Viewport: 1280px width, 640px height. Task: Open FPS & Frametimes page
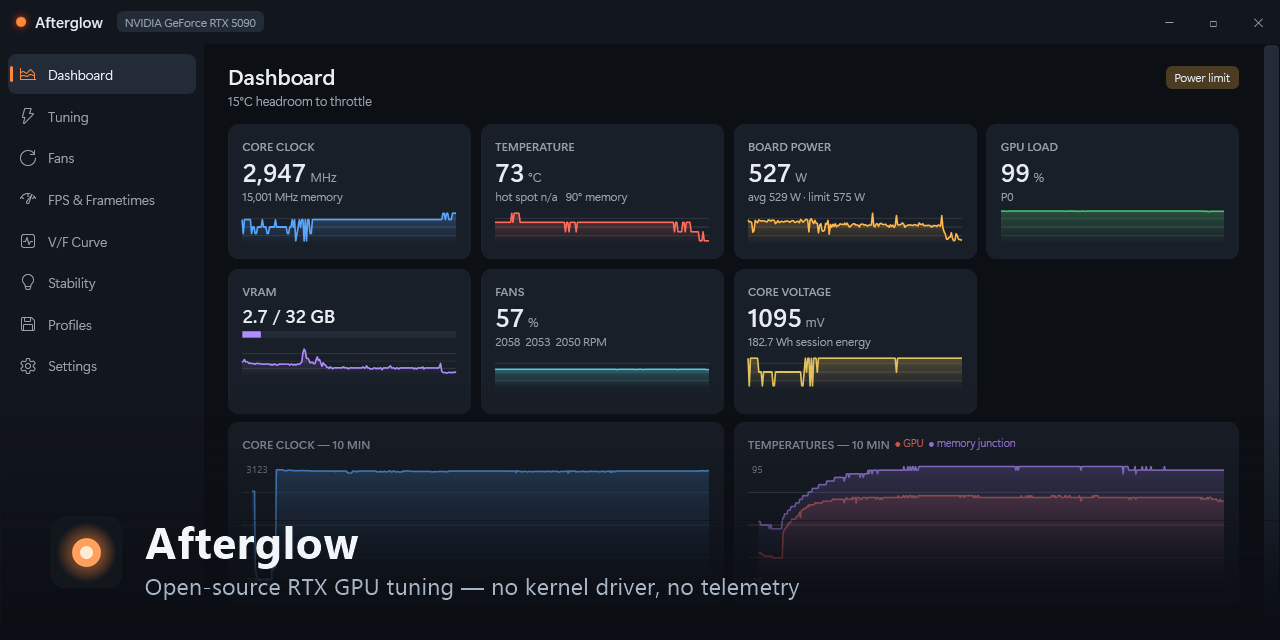tap(102, 200)
